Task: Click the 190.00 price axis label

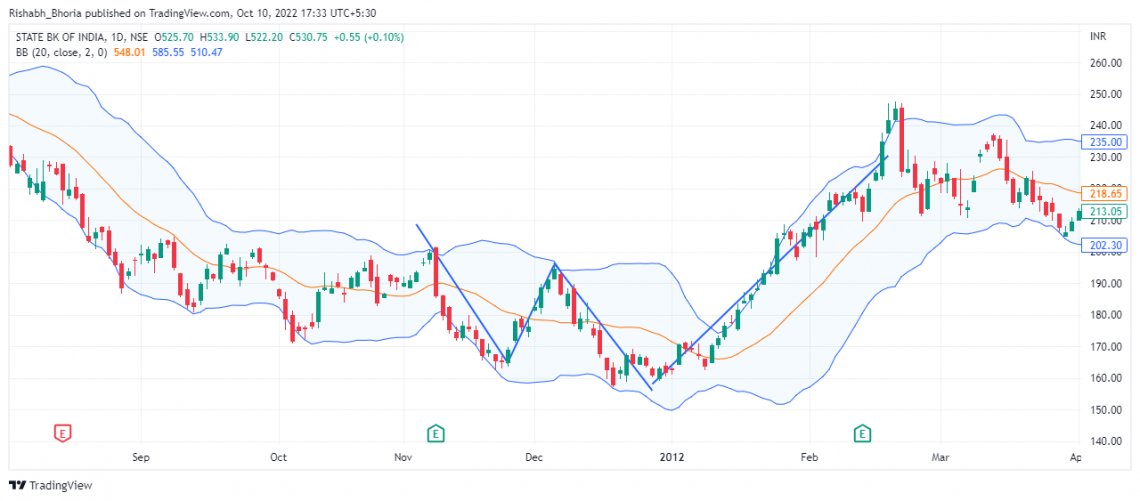Action: (x=1107, y=284)
